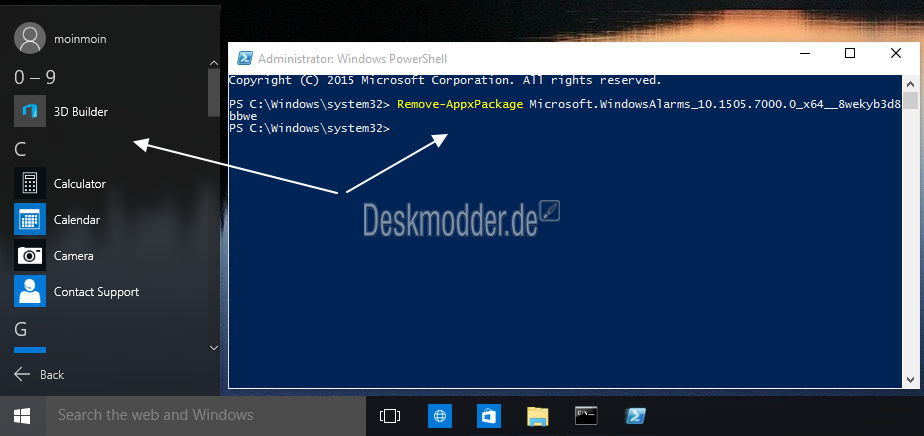Click the moinmoin username text
The image size is (924, 436).
click(x=80, y=39)
